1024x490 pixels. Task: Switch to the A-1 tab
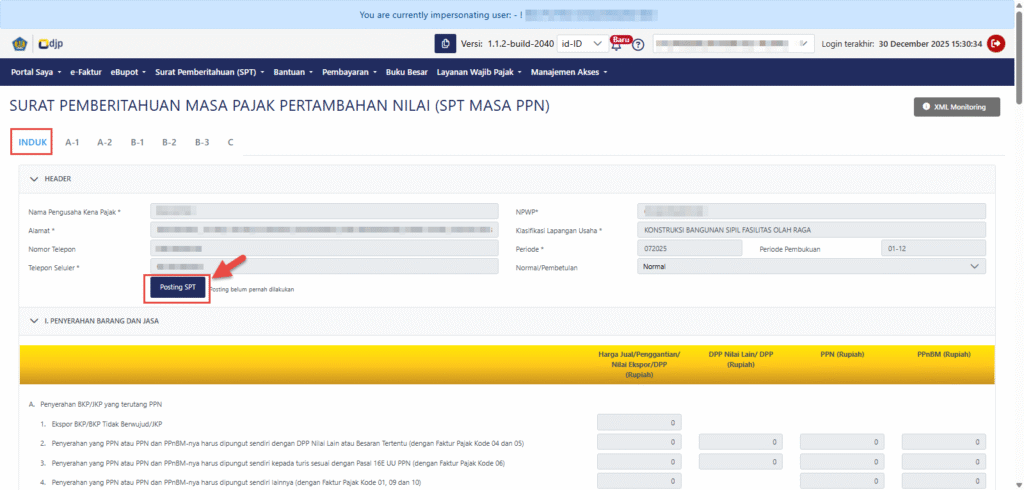coord(73,142)
